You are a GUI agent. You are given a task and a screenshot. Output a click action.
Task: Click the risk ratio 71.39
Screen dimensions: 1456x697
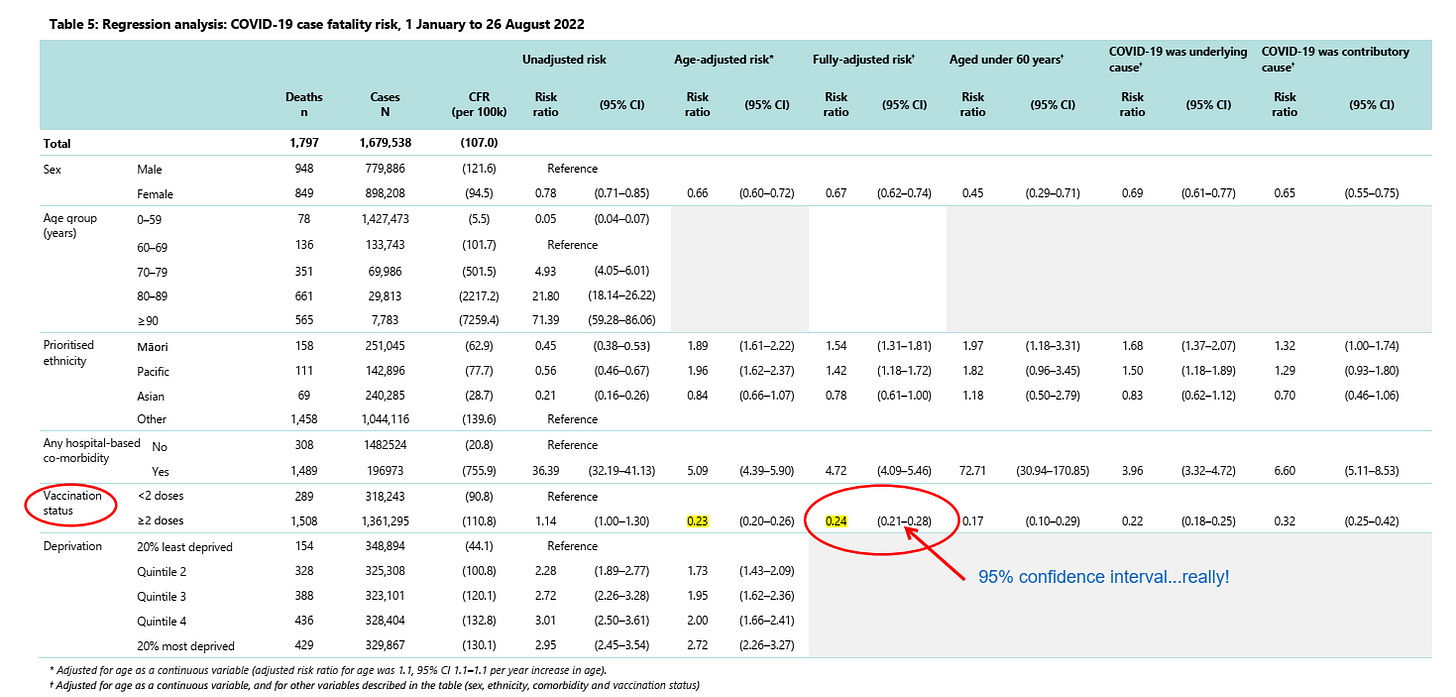[546, 321]
